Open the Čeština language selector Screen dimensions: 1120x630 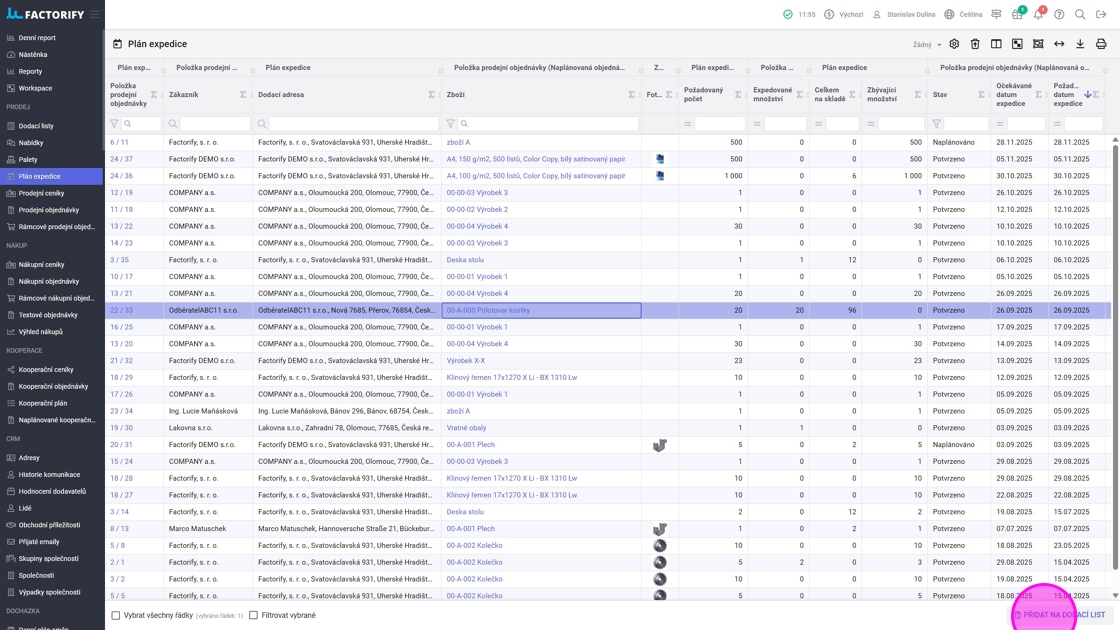(x=963, y=15)
